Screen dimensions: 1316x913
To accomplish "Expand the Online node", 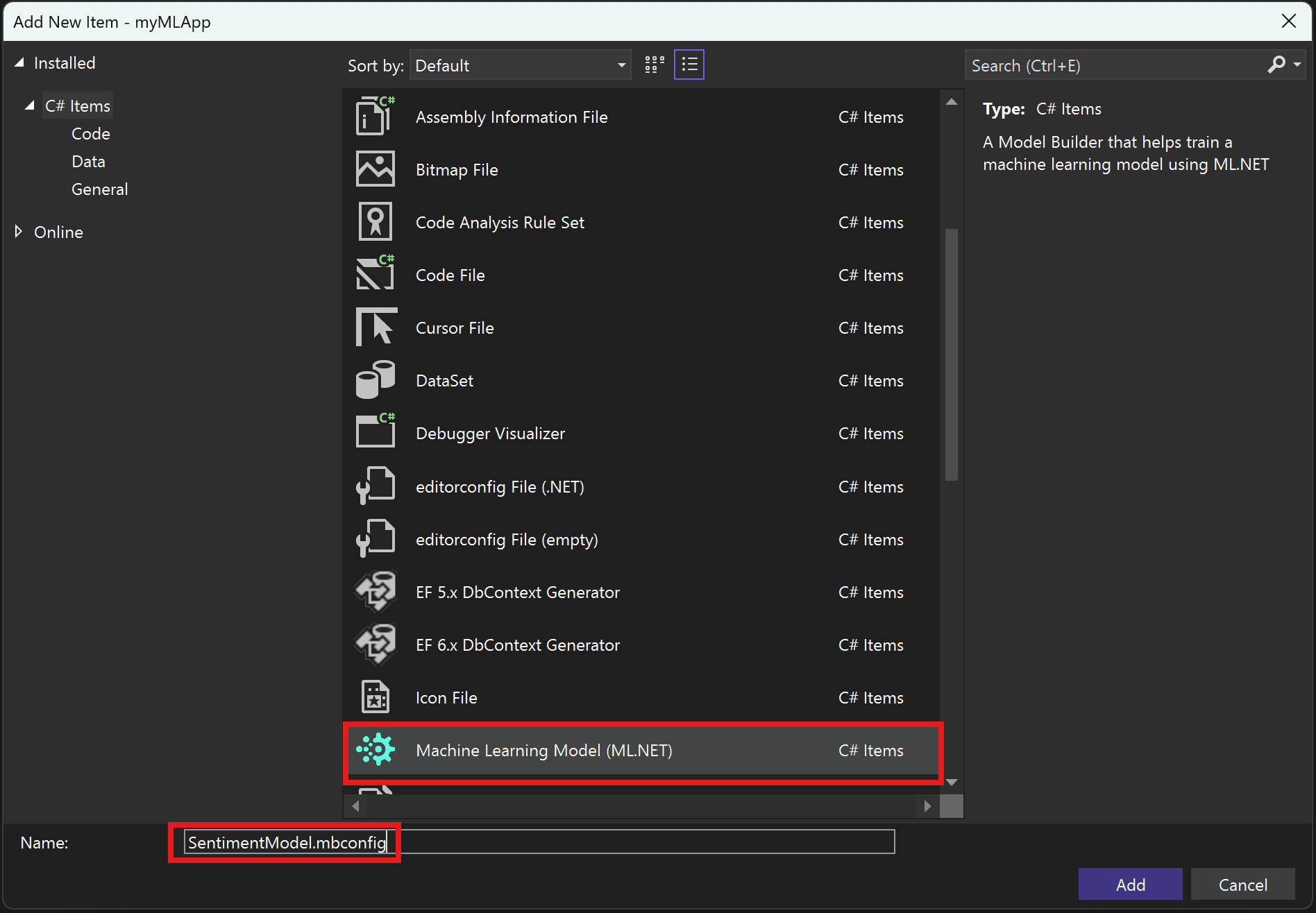I will point(19,232).
